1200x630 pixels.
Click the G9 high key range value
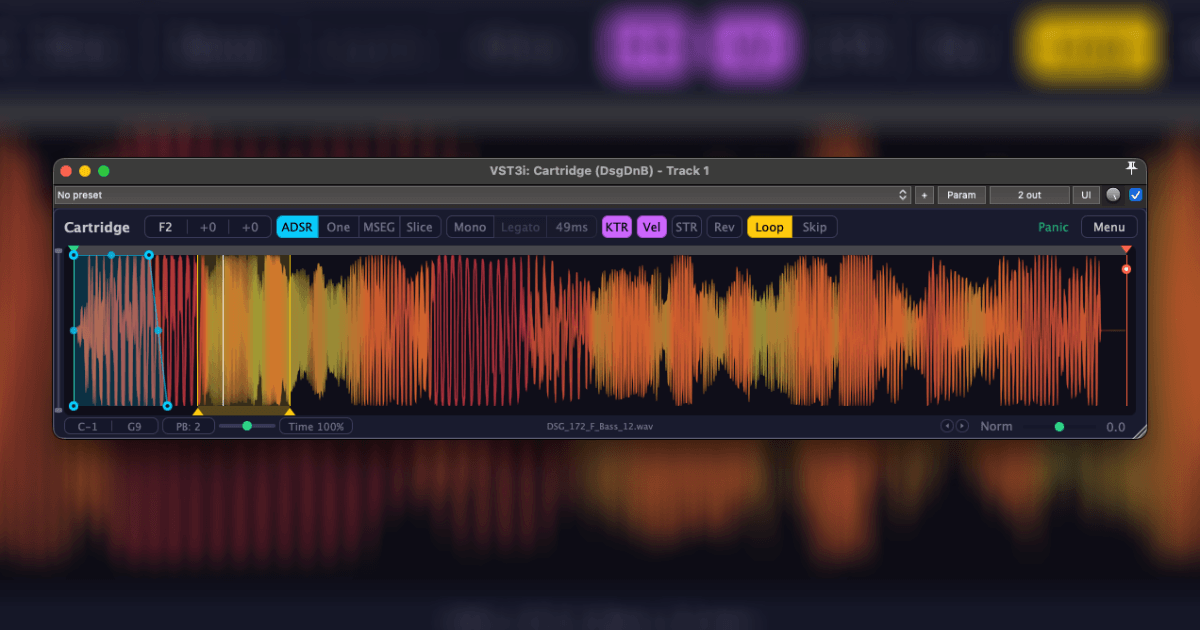[134, 426]
